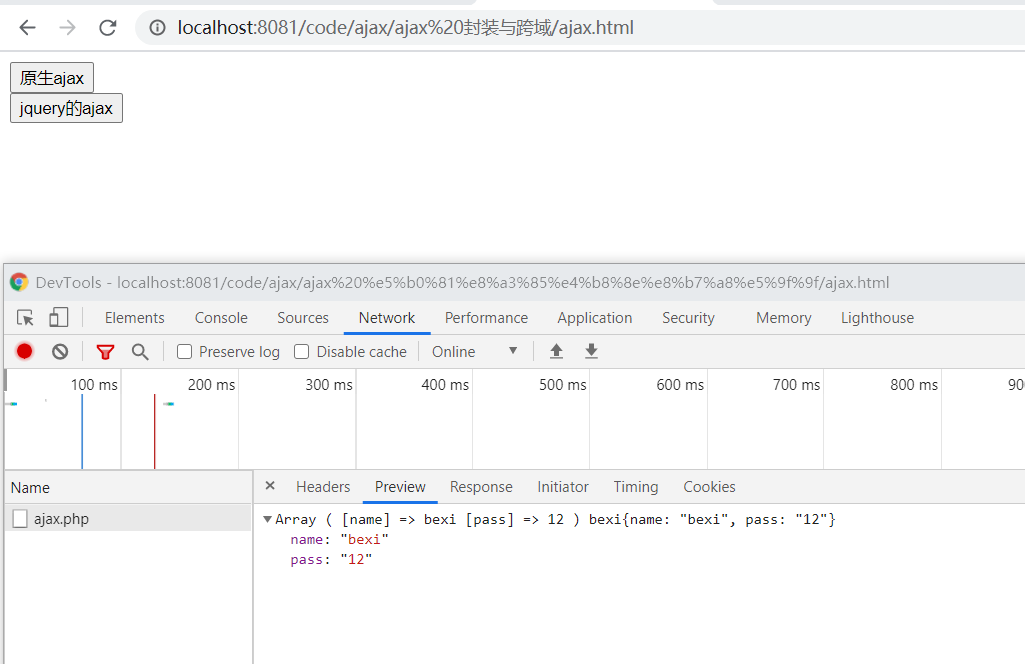Select the Network tab

387,318
